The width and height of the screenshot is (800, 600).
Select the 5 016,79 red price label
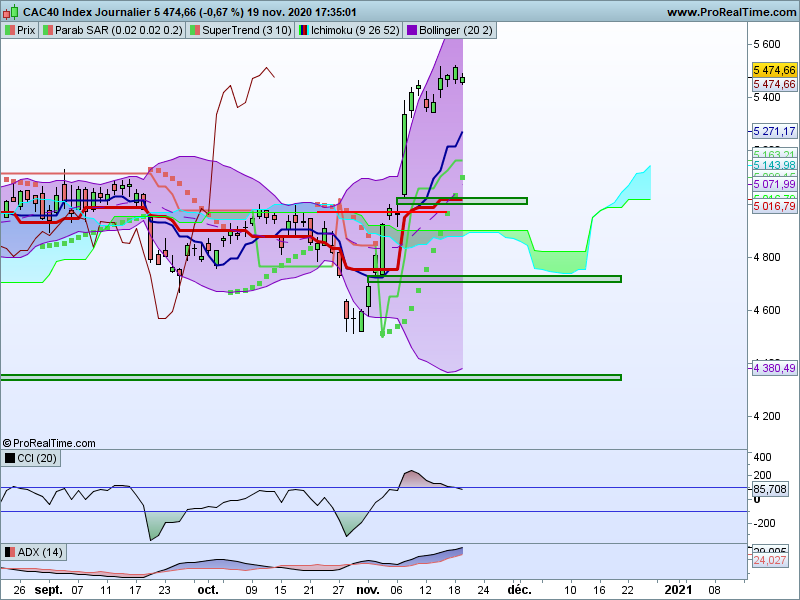774,206
